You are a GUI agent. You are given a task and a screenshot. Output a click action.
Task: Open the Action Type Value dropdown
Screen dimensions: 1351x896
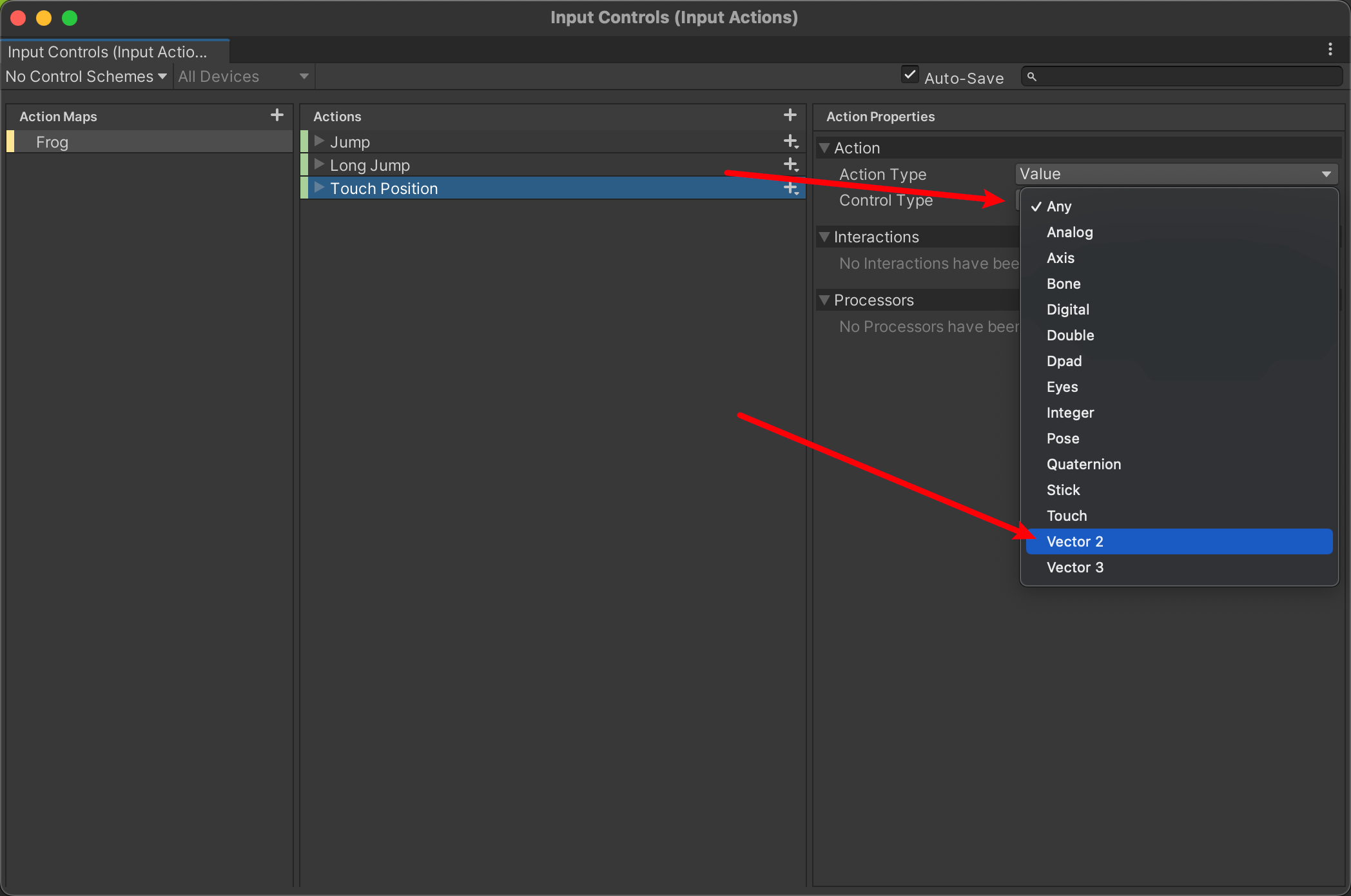(x=1176, y=174)
